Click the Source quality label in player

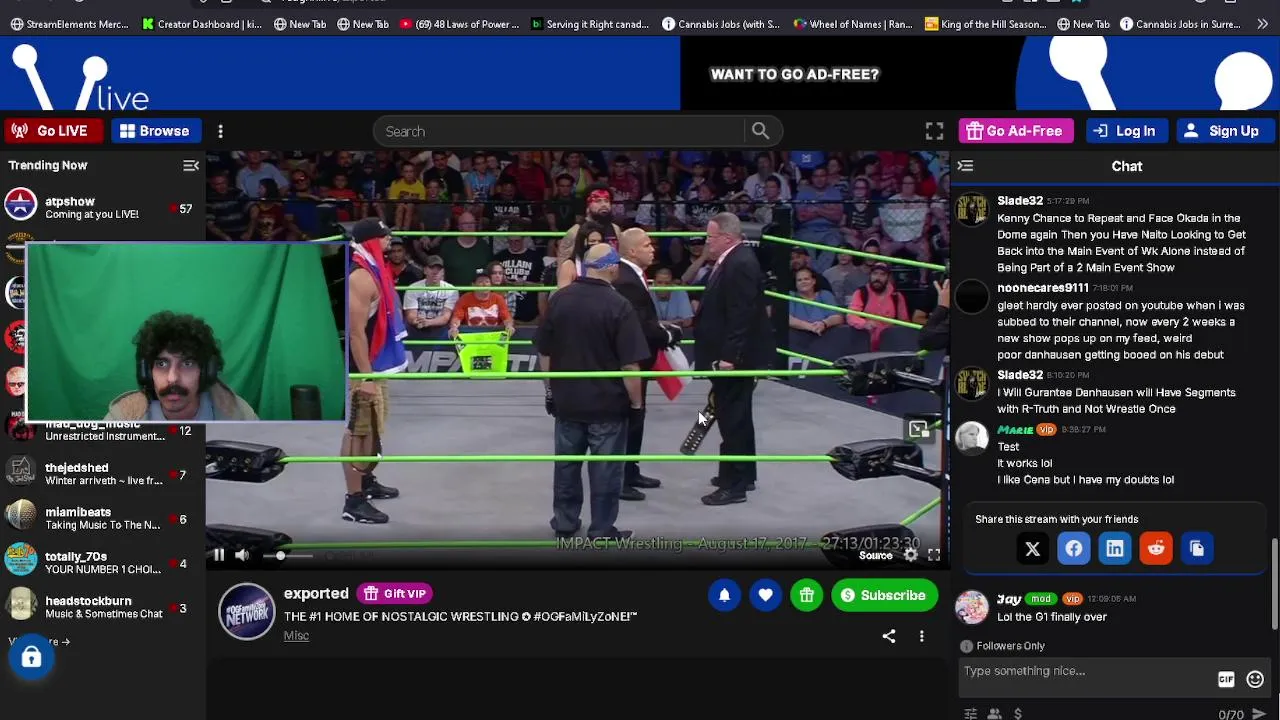click(x=875, y=556)
